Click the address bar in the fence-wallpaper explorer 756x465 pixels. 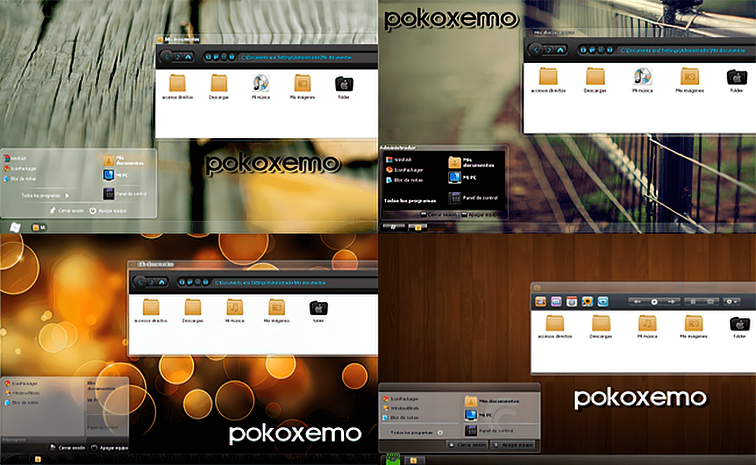click(x=680, y=49)
